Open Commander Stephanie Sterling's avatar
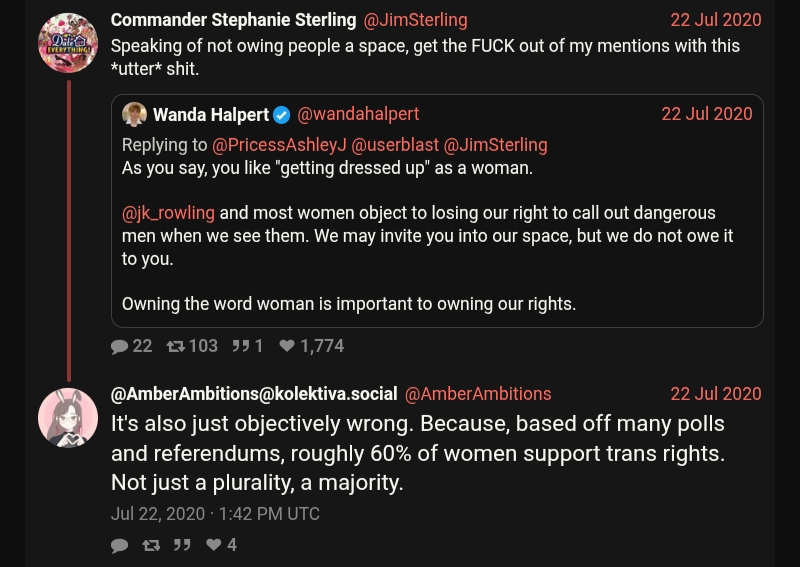The height and width of the screenshot is (567, 800). click(x=67, y=43)
